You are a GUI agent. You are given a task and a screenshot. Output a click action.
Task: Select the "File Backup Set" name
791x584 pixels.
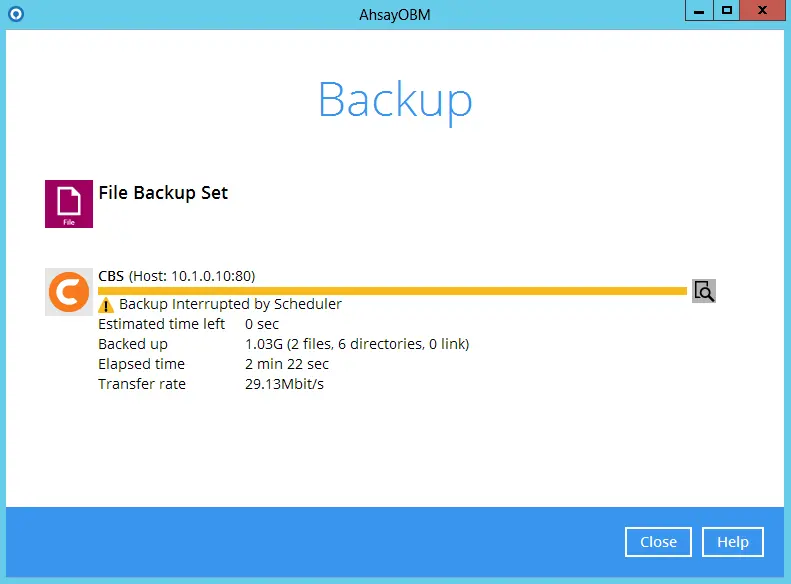click(x=163, y=193)
